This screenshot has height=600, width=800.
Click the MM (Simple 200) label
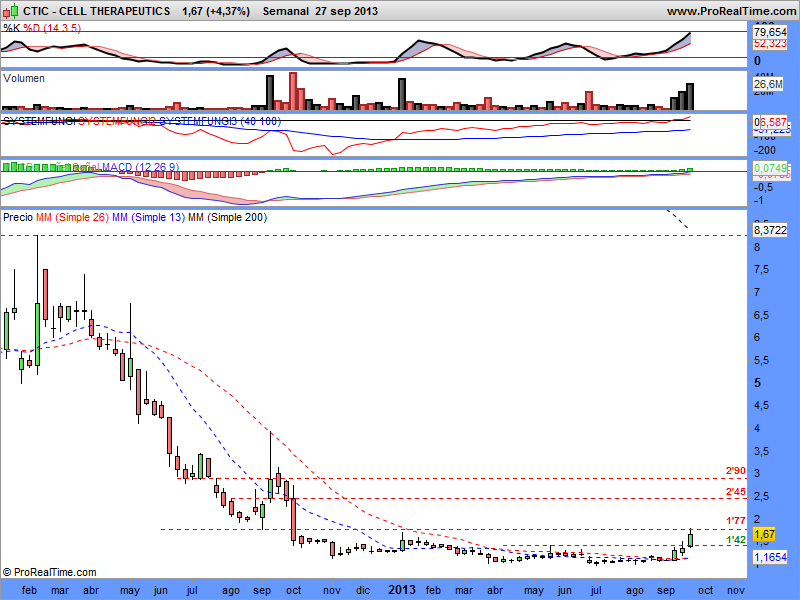coord(228,217)
